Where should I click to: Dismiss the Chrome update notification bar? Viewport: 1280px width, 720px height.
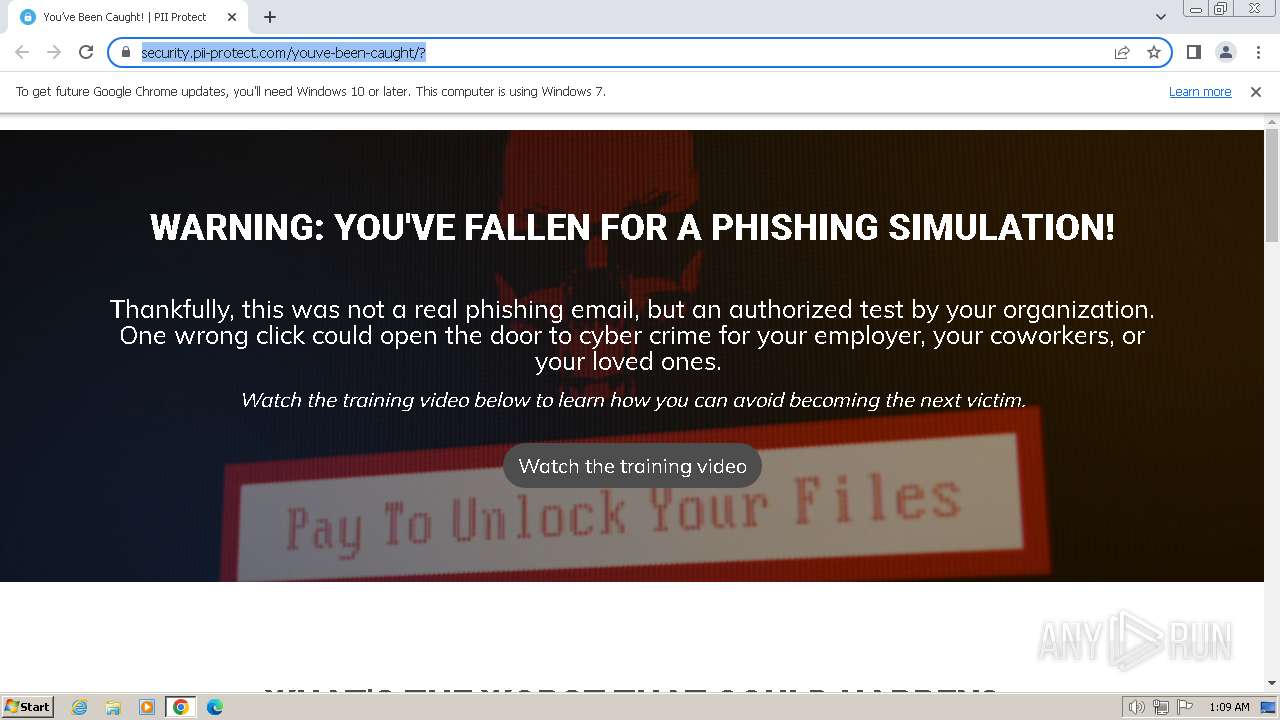pyautogui.click(x=1256, y=91)
